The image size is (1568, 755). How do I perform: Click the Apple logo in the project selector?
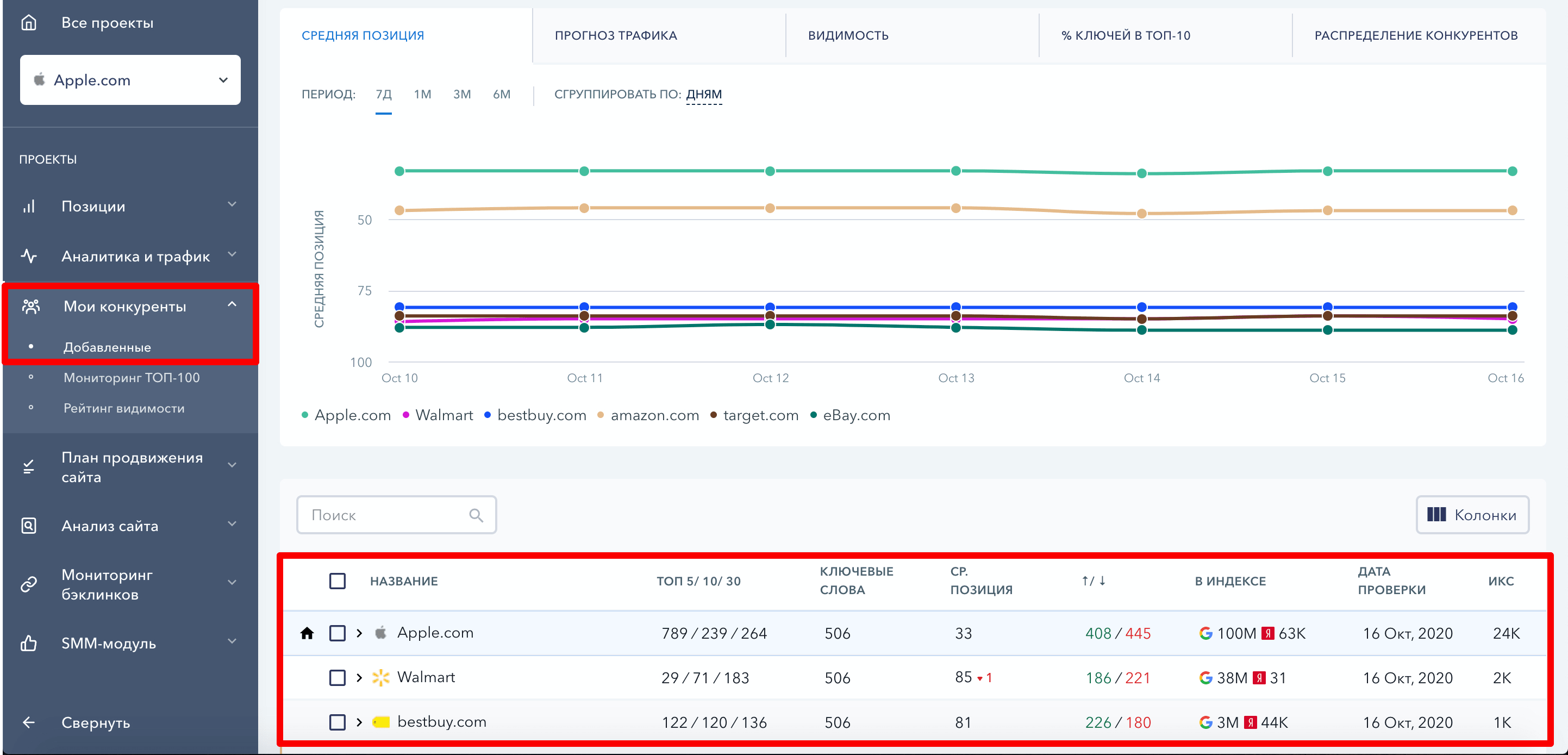pos(40,79)
